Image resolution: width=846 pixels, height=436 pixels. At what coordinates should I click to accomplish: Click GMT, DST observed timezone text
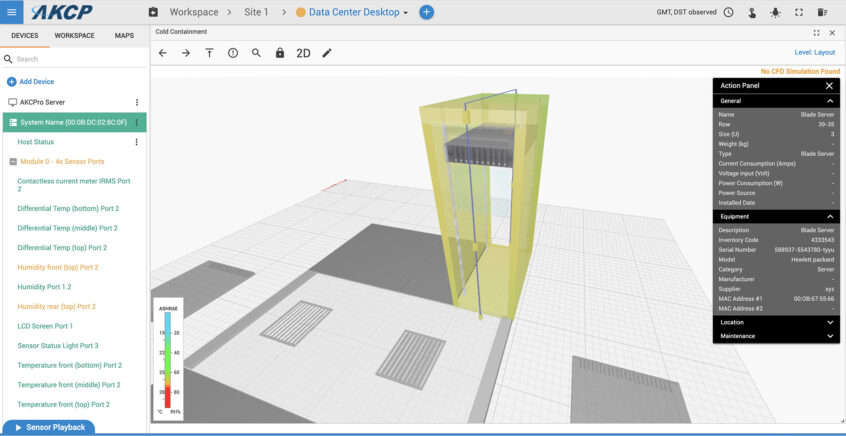(x=686, y=12)
